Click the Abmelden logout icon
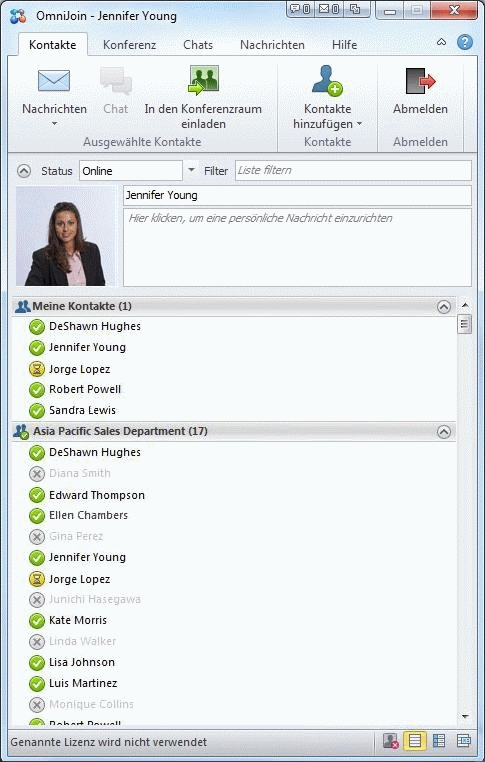485x762 pixels. 420,81
